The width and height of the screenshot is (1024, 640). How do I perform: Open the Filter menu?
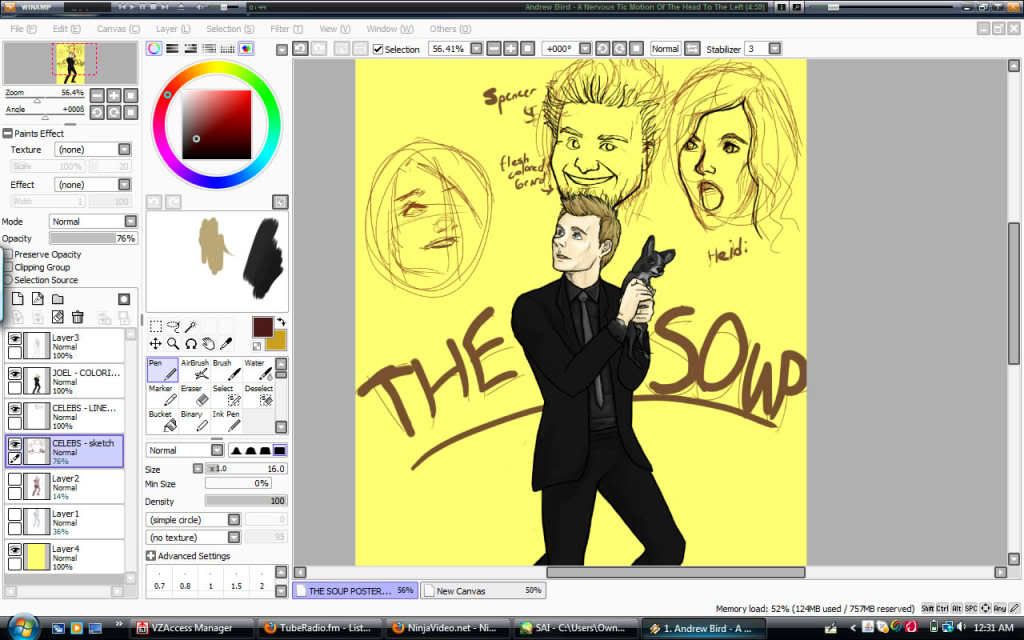click(287, 29)
